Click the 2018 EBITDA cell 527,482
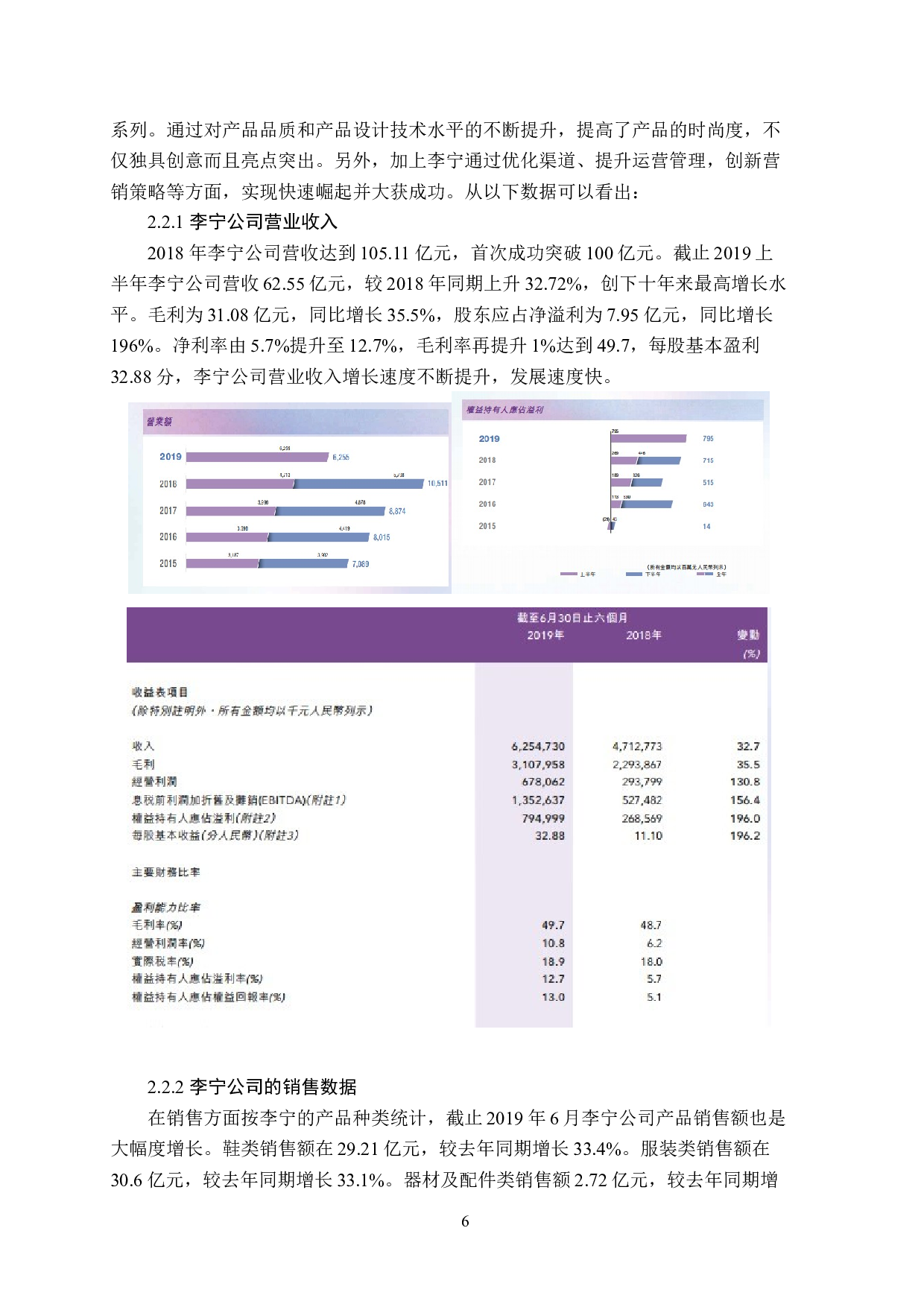The width and height of the screenshot is (924, 1307). 642,800
